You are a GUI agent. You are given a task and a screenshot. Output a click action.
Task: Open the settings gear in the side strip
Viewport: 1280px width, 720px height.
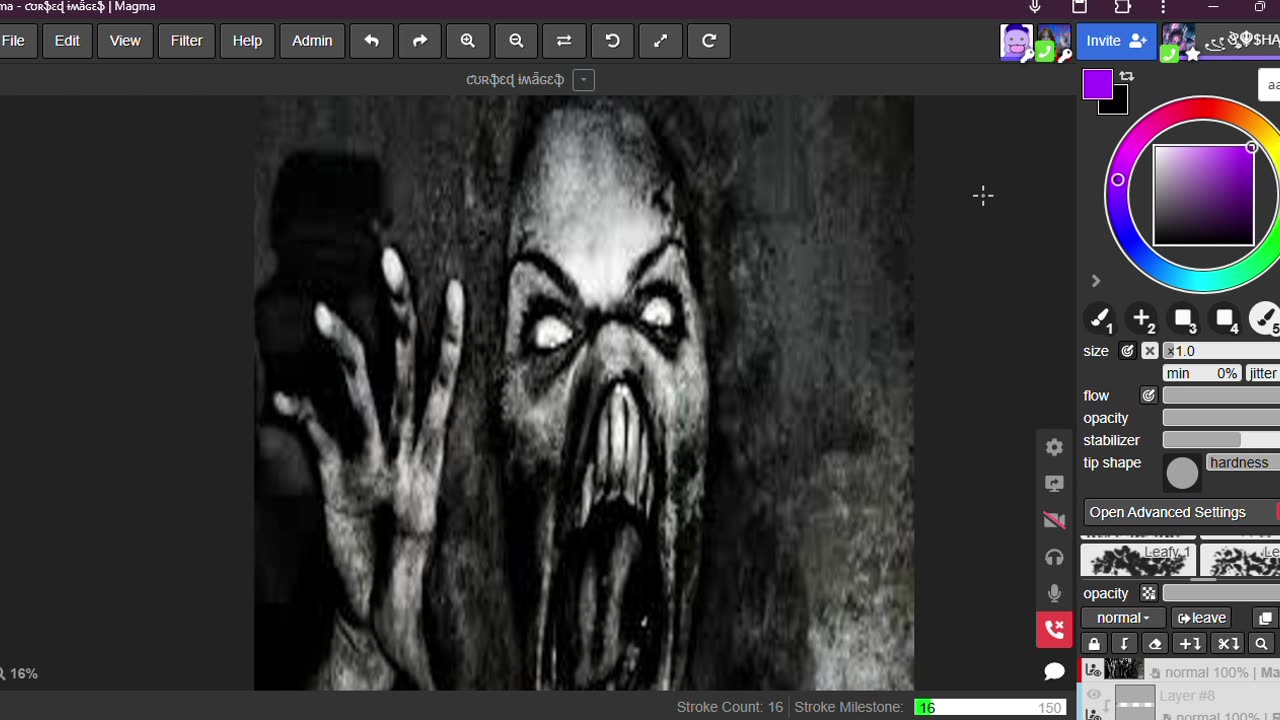click(1054, 447)
